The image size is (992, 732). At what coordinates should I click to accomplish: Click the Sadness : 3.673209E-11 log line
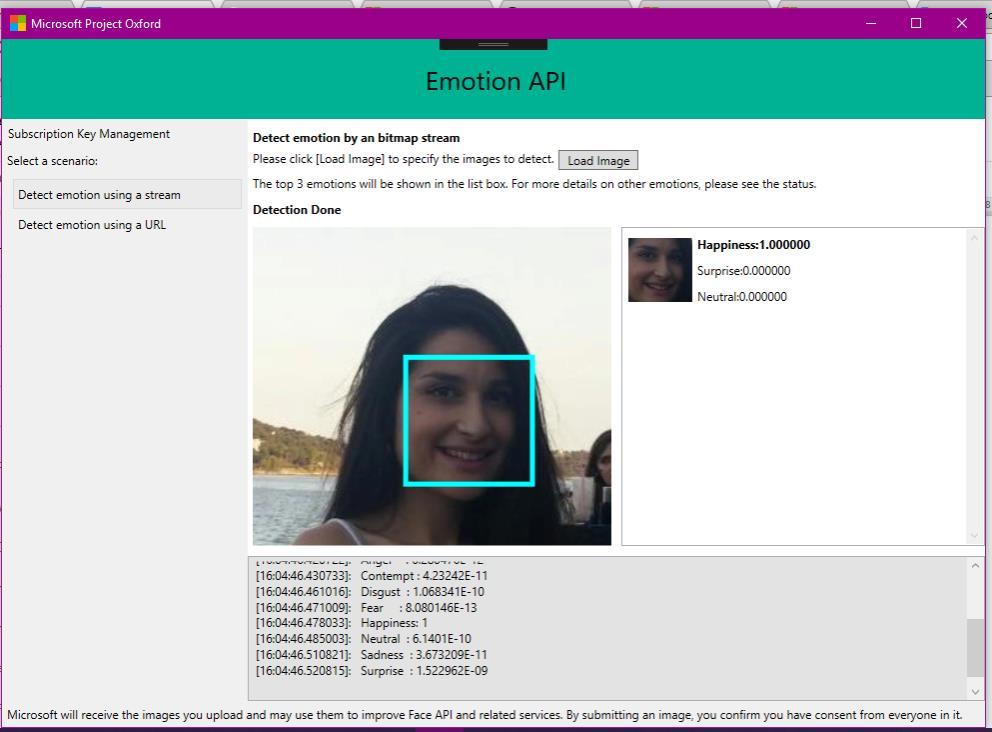(371, 654)
